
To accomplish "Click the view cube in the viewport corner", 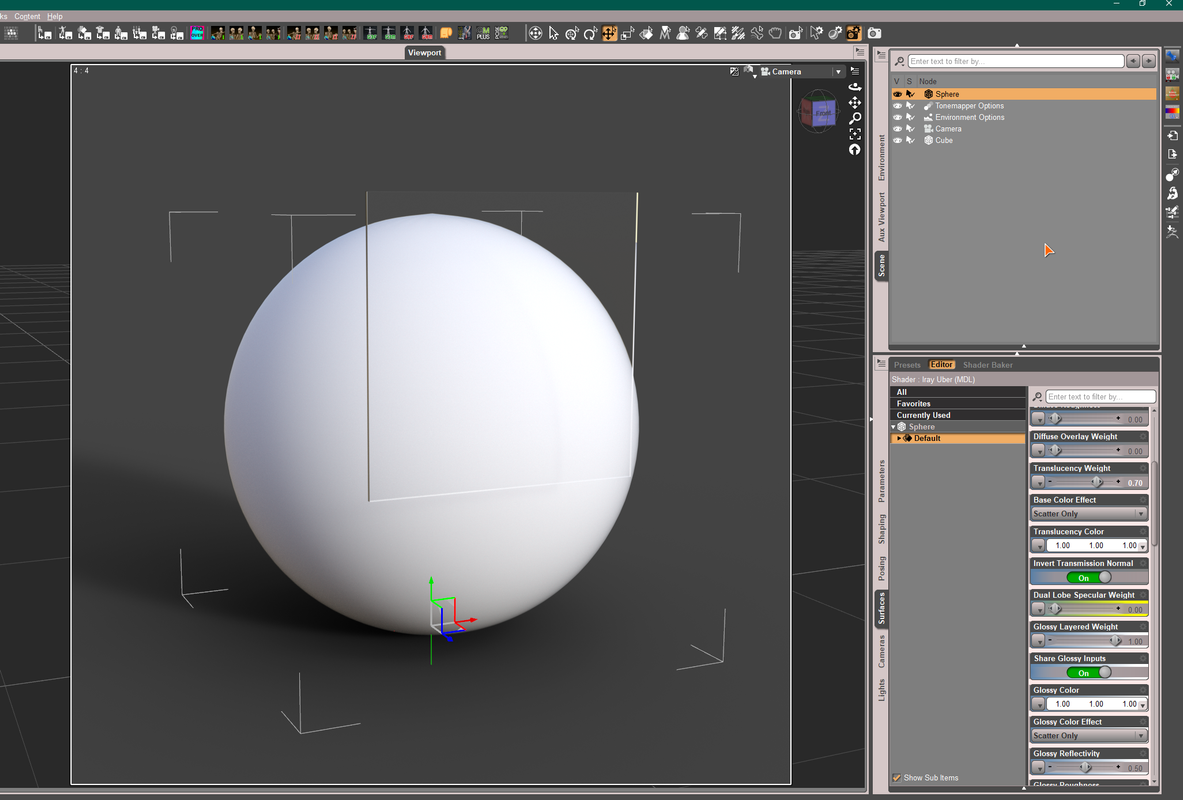I will point(819,112).
